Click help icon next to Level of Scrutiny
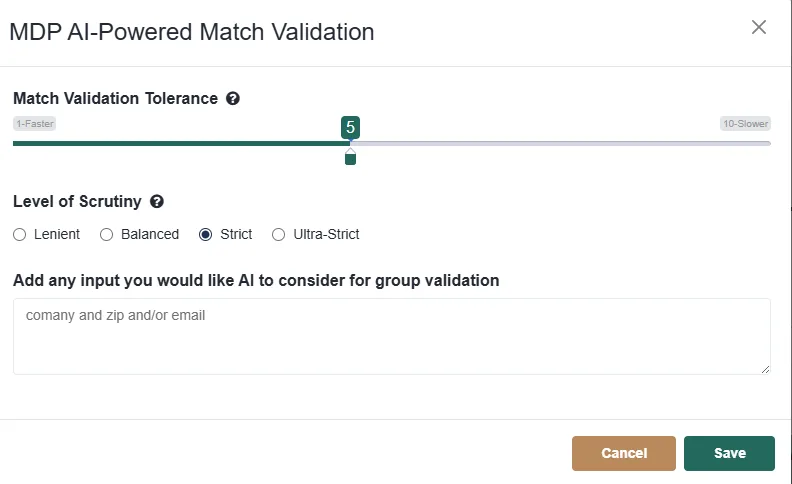This screenshot has height=484, width=792. click(157, 202)
